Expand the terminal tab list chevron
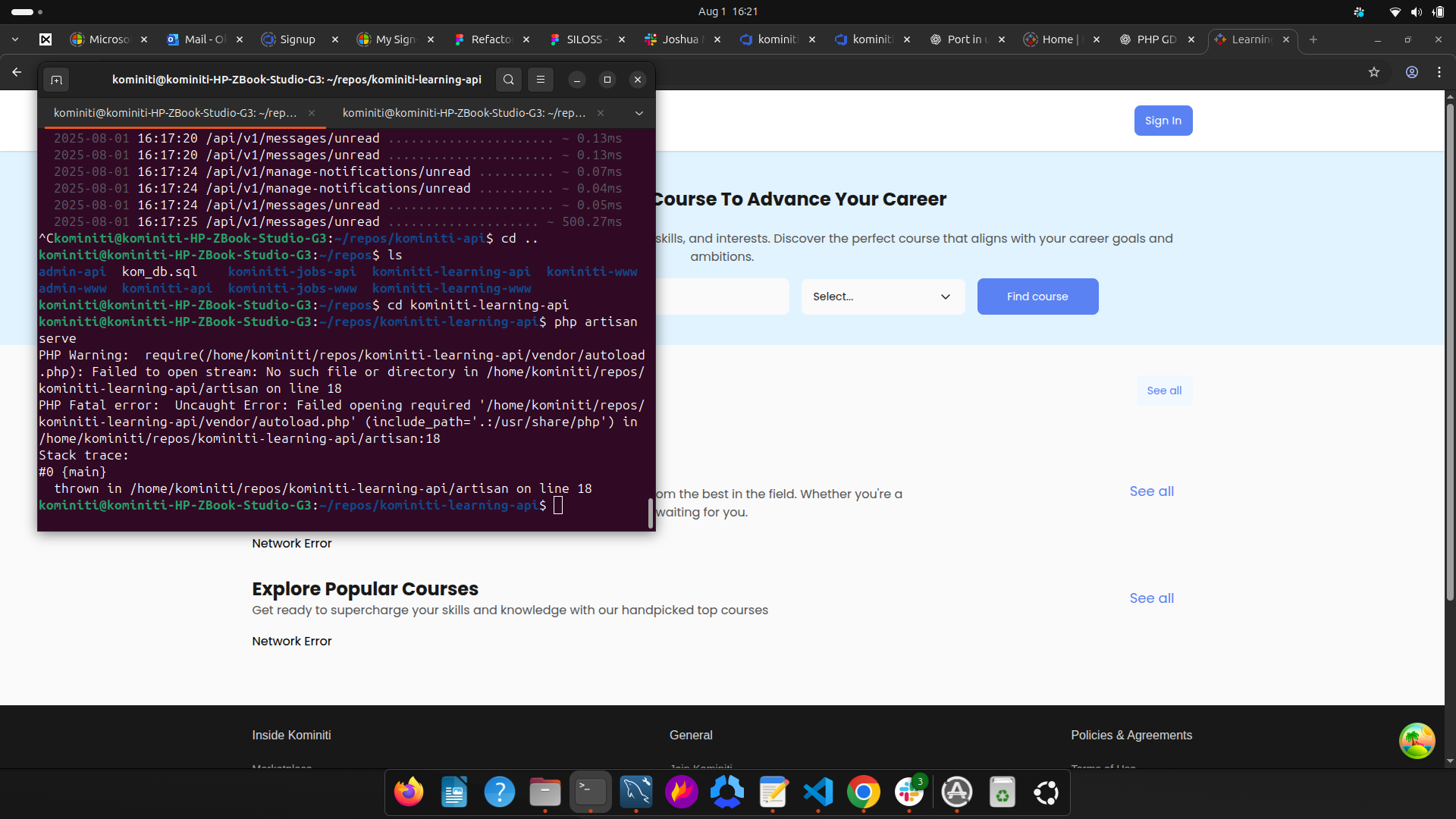The image size is (1456, 819). tap(639, 113)
